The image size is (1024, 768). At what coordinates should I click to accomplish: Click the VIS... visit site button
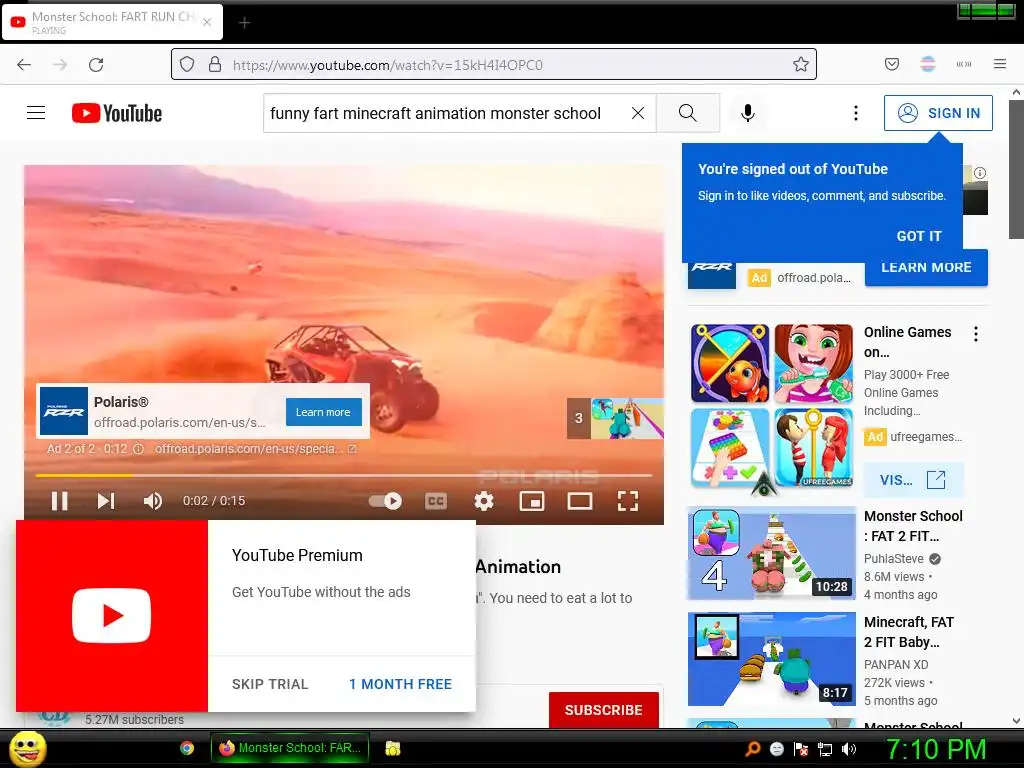click(913, 480)
